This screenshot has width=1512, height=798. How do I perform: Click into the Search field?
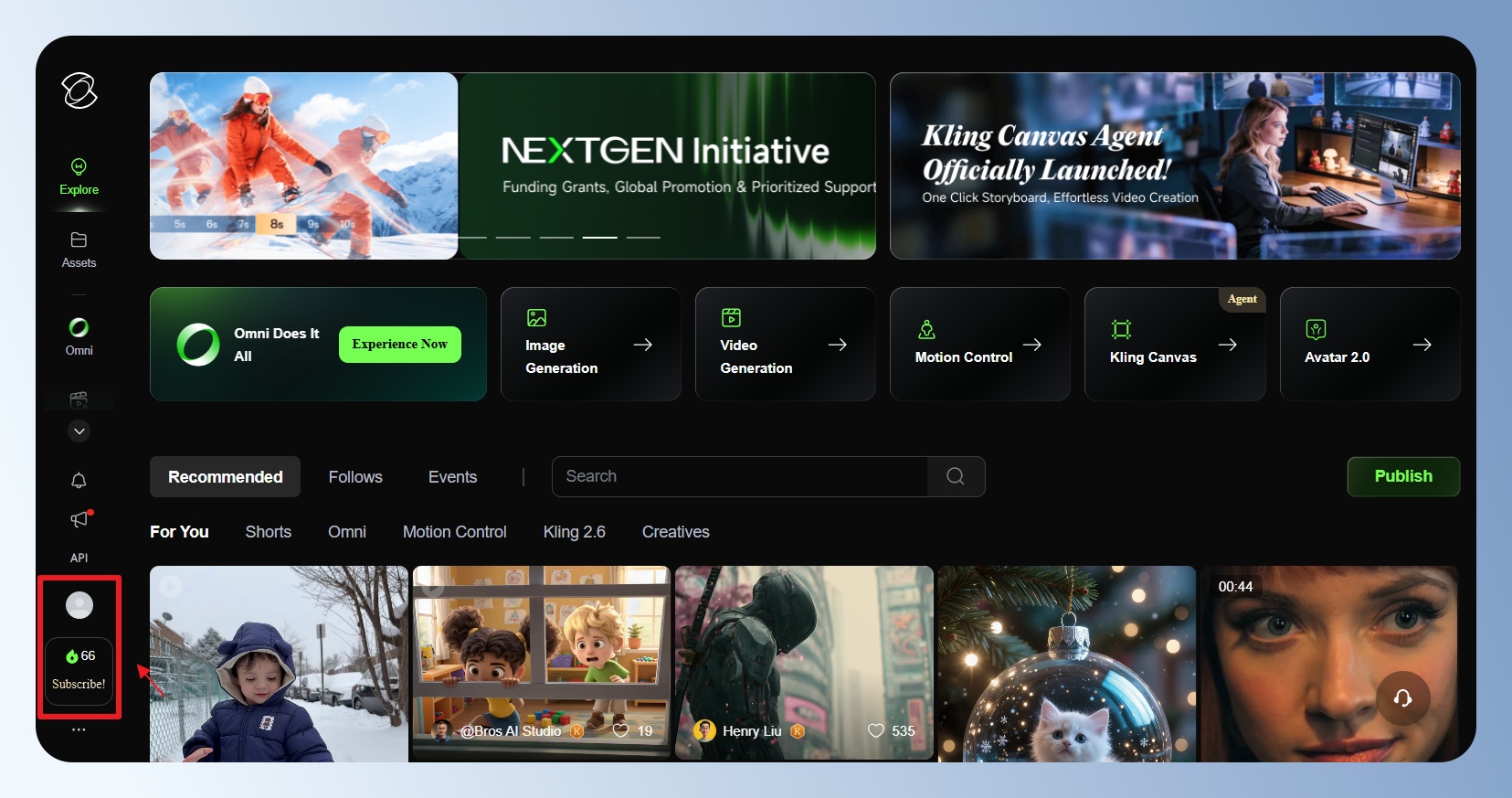coord(740,476)
